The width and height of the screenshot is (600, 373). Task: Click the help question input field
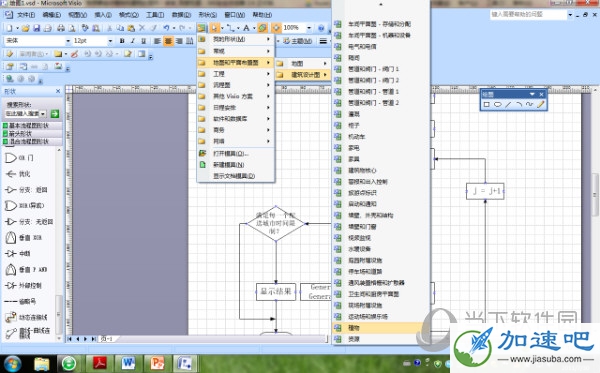(x=528, y=15)
